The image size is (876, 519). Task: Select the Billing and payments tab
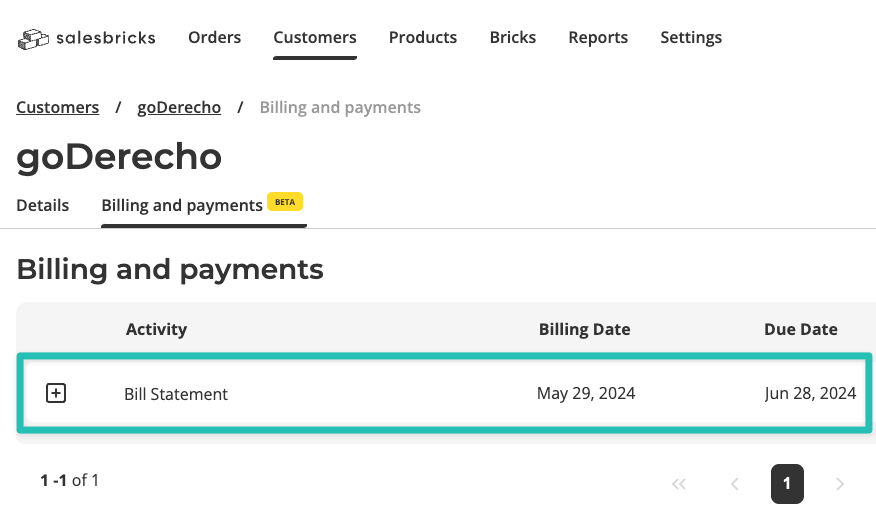(182, 206)
